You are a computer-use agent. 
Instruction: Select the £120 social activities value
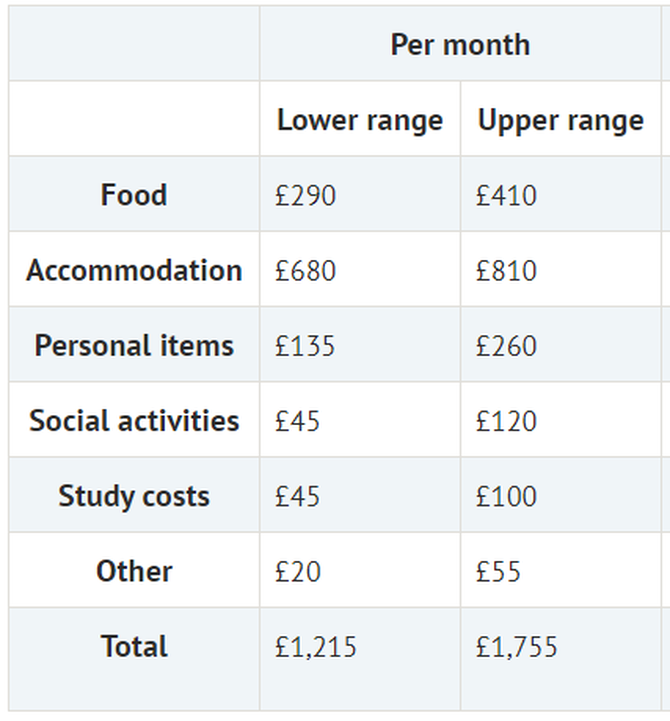(506, 421)
